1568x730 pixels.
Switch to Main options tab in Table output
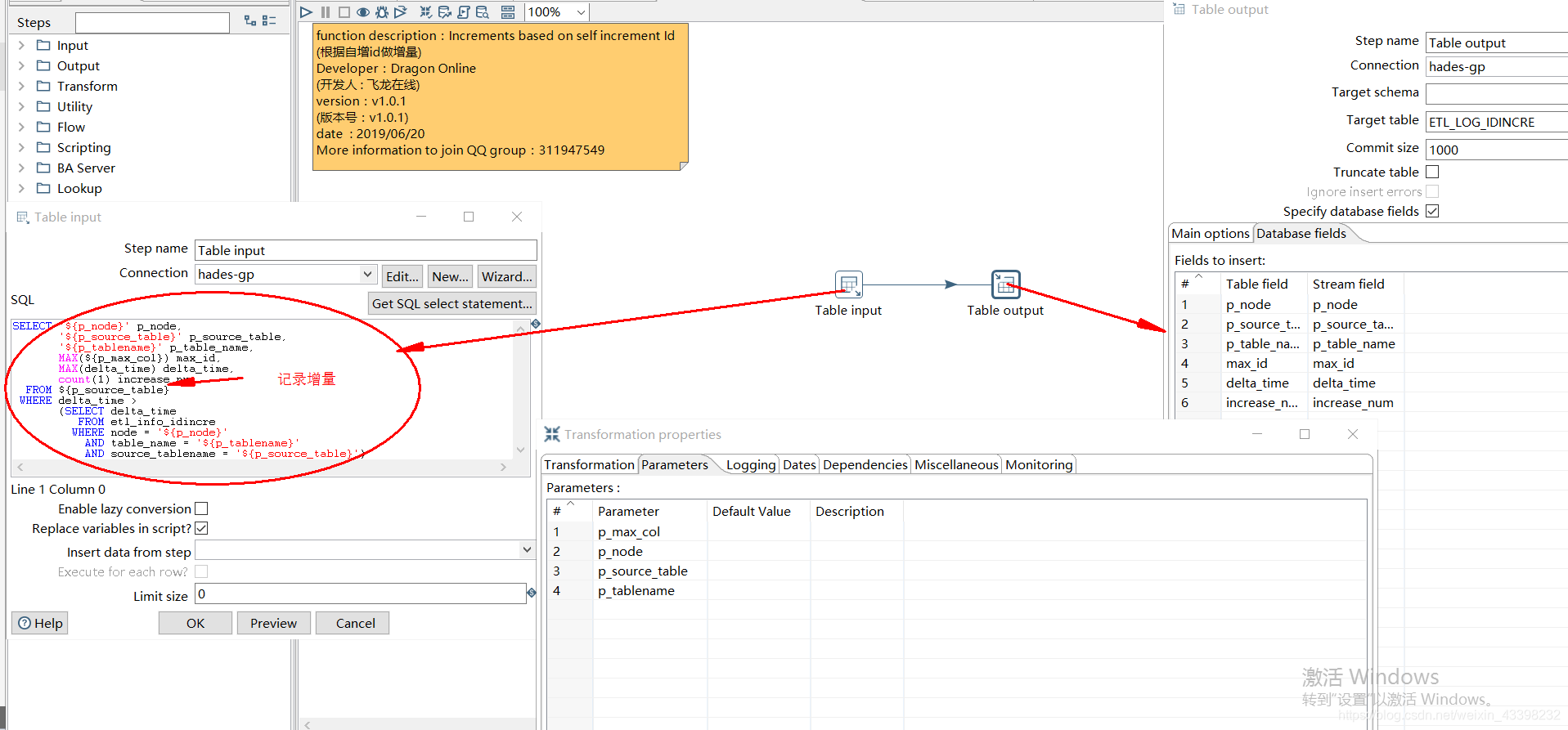click(1211, 233)
